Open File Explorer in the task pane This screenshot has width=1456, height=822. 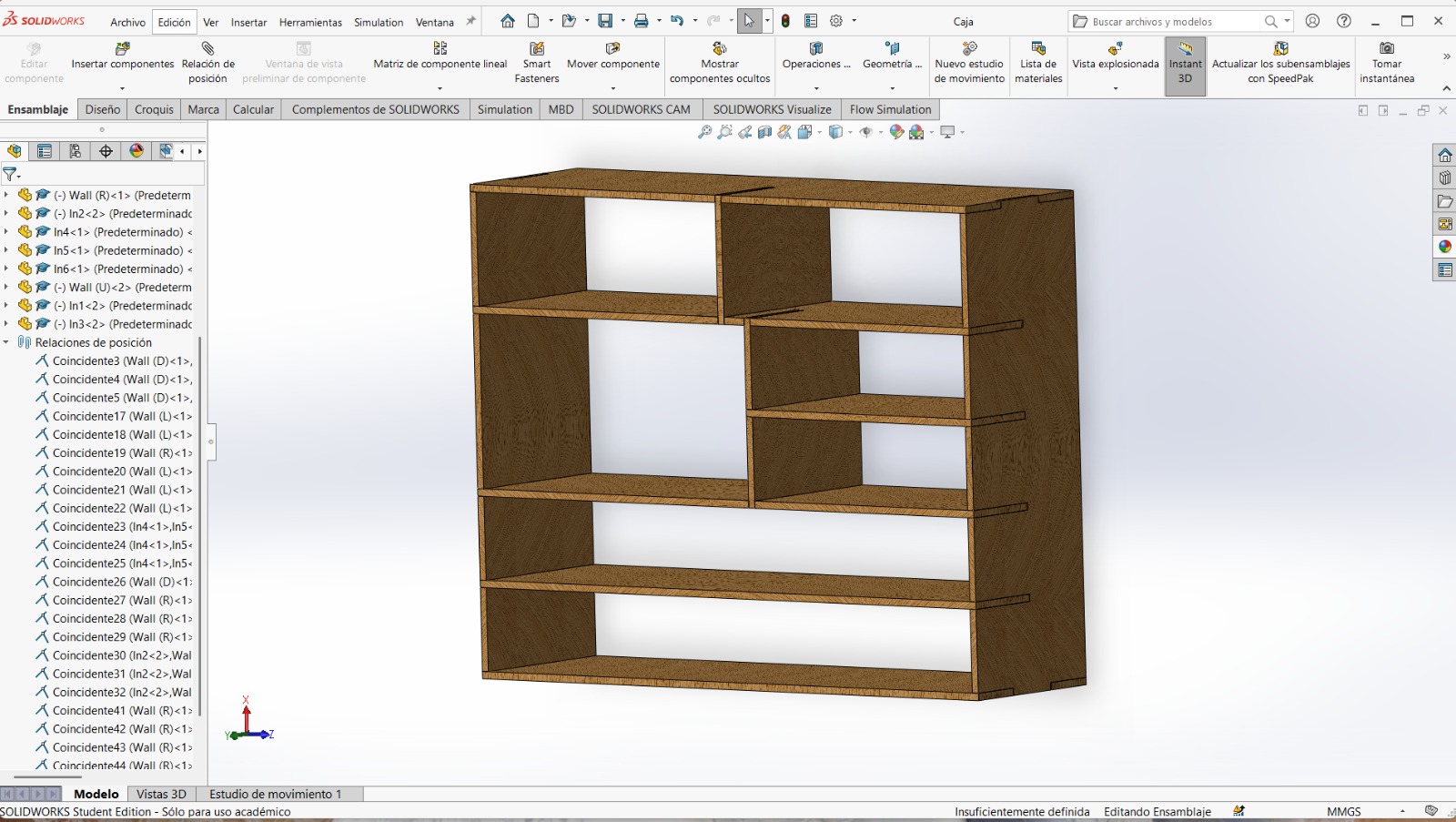[x=1445, y=201]
